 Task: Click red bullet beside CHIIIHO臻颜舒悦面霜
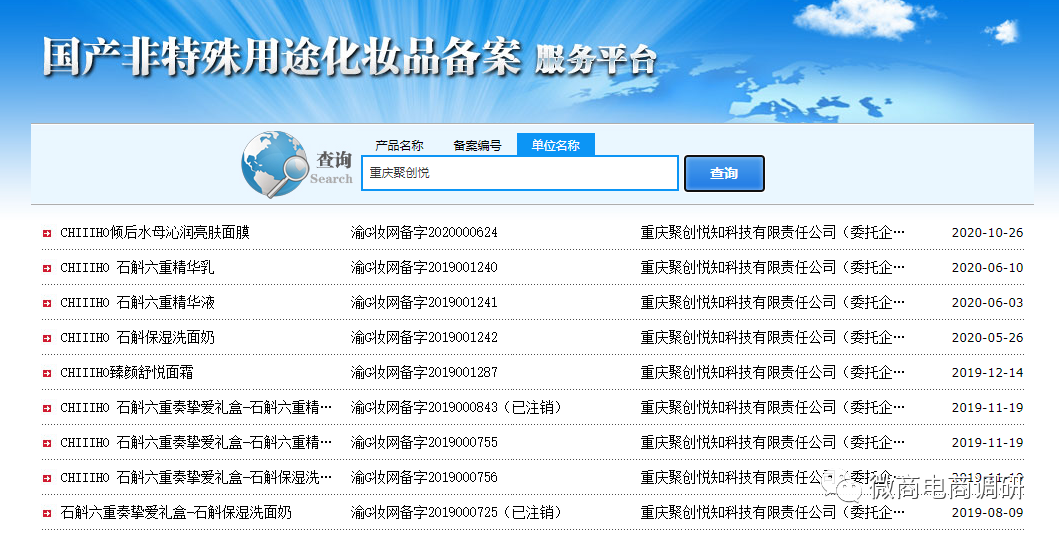47,373
